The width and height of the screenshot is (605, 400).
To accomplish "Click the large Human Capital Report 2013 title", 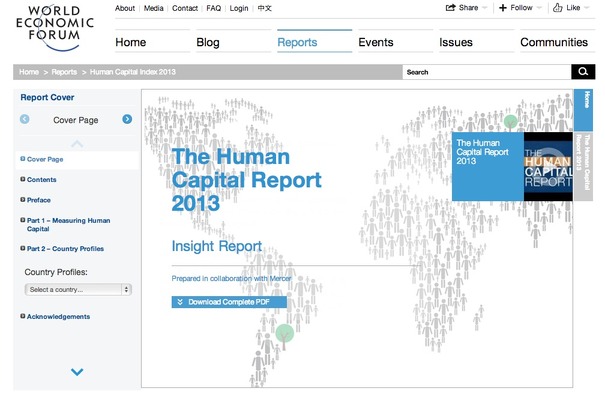I will click(247, 180).
